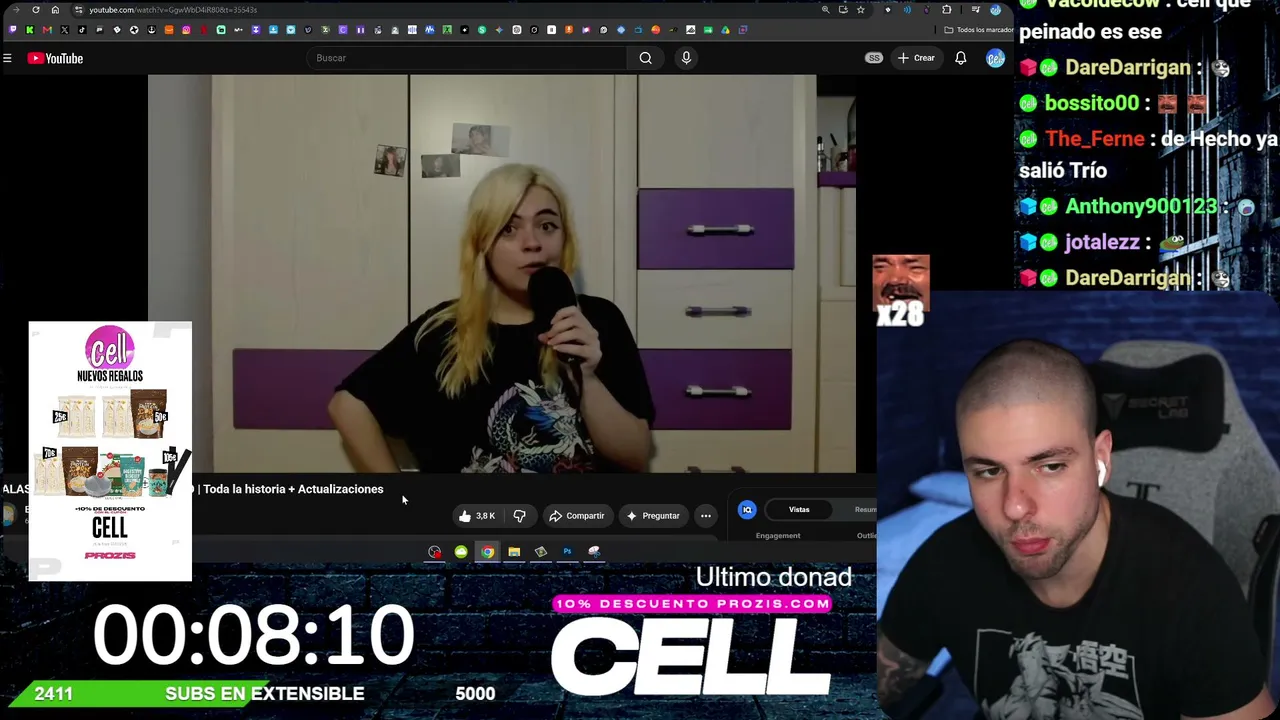Screen dimensions: 1280x720
Task: Click the video player to pause
Action: 502,273
